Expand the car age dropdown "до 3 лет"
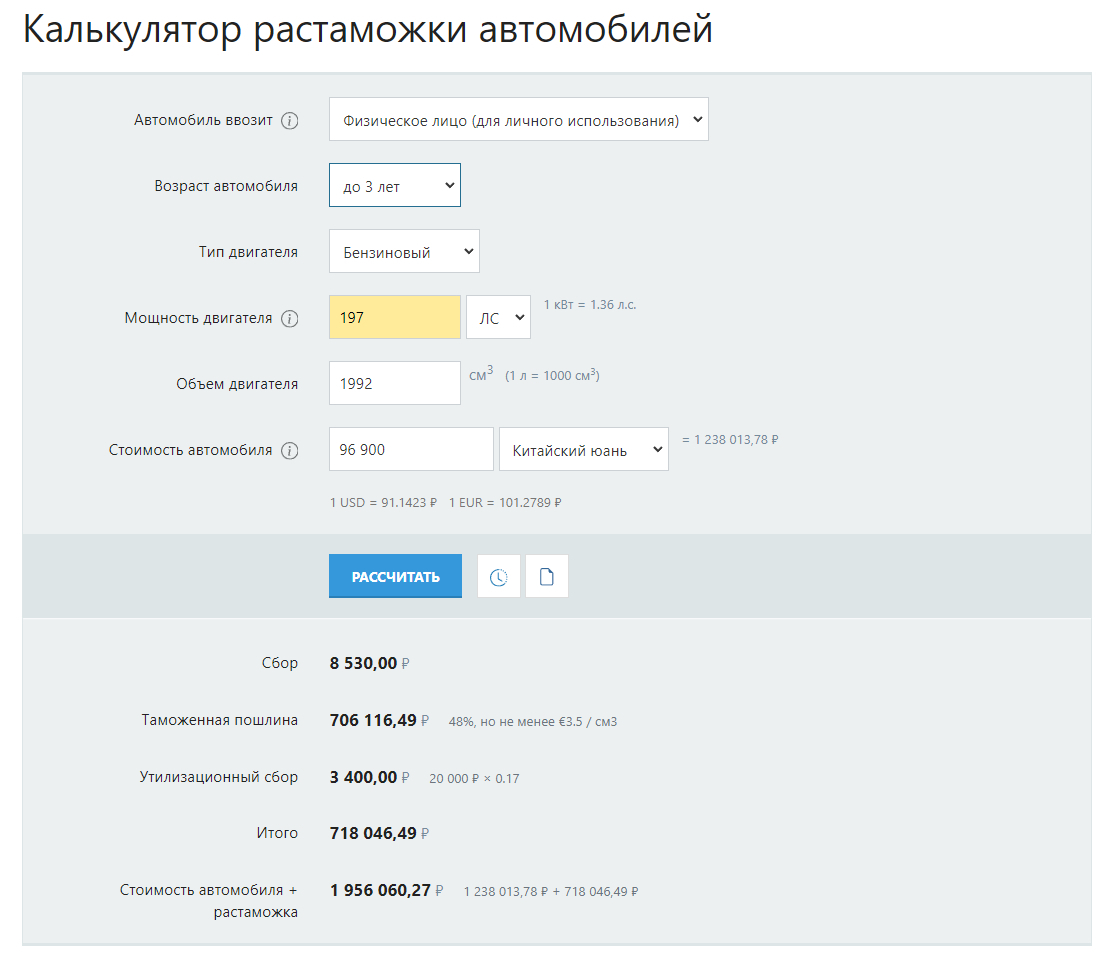This screenshot has width=1100, height=960. (x=395, y=186)
